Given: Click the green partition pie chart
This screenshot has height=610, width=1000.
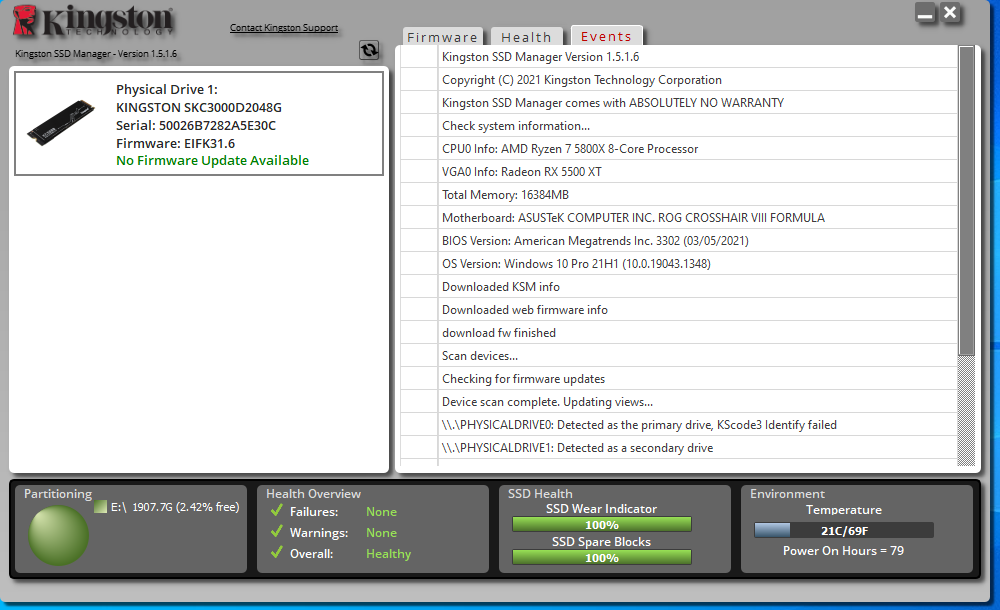Looking at the screenshot, I should [x=58, y=535].
